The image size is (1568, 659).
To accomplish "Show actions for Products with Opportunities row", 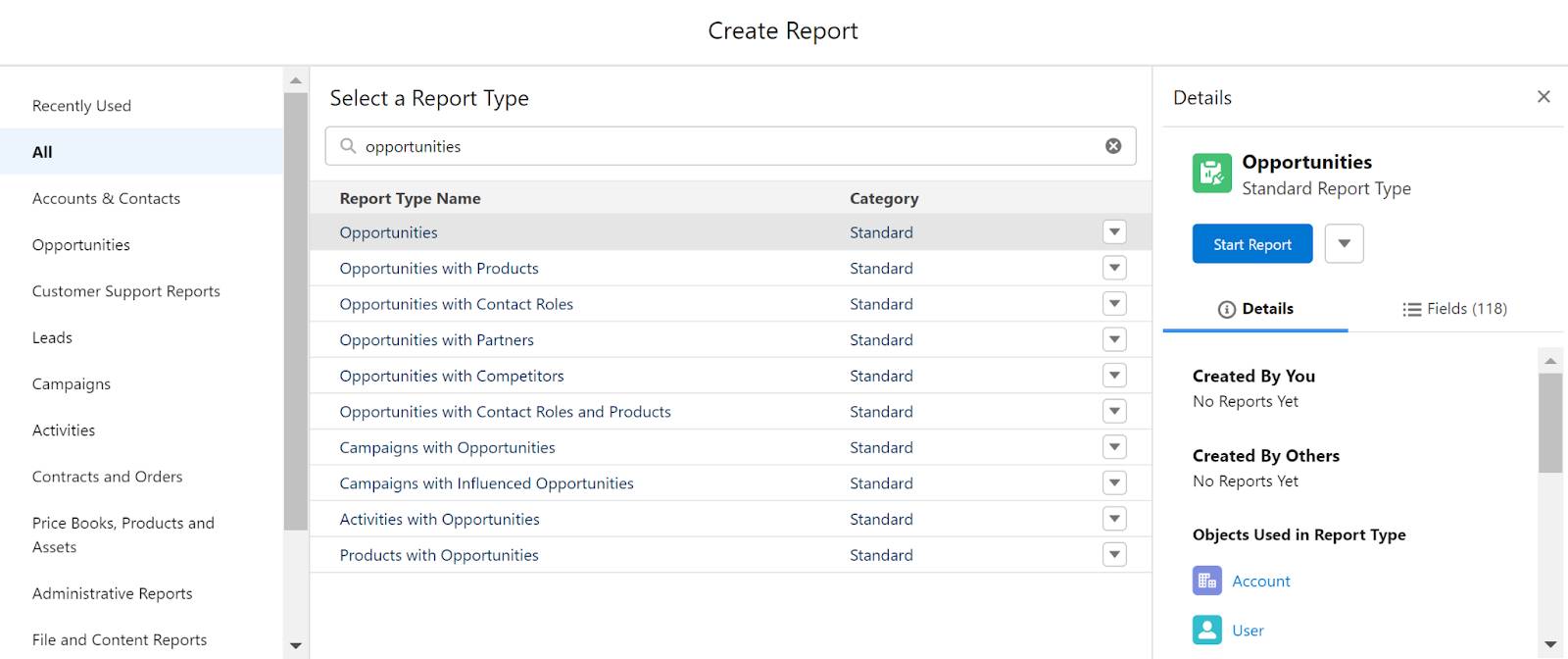I will click(1114, 555).
